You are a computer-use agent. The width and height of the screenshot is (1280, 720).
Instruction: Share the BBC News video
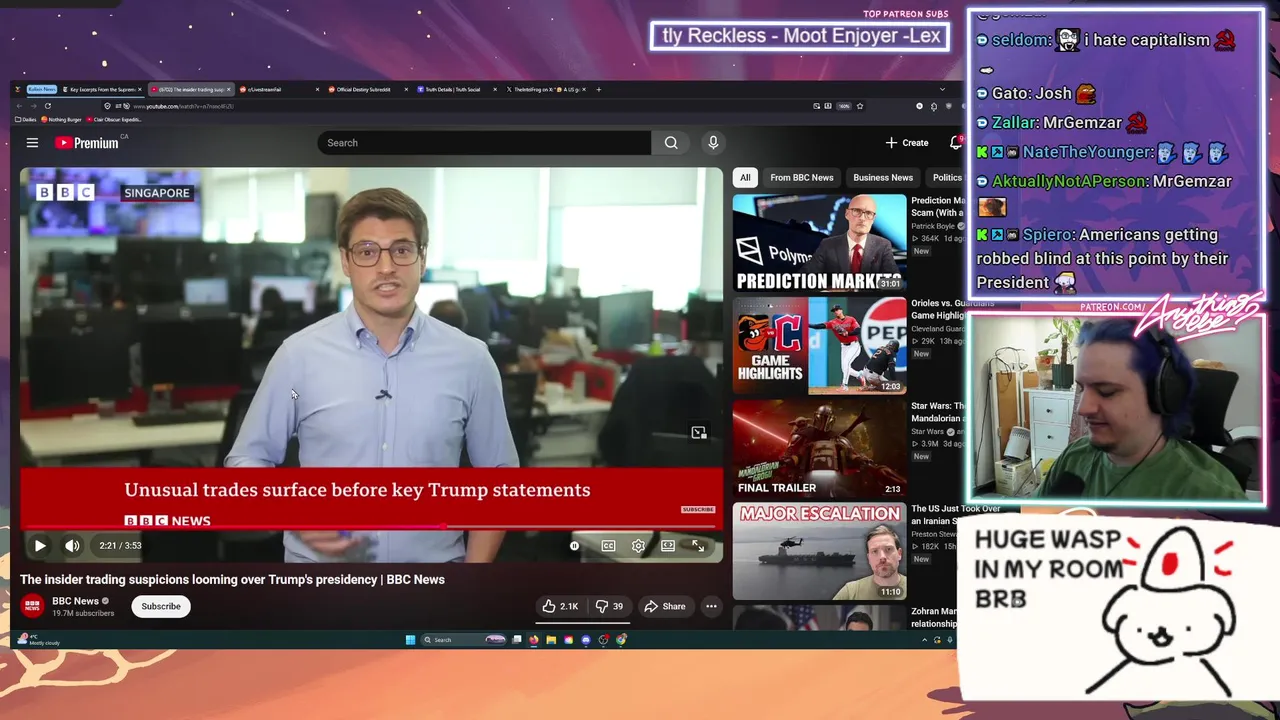tap(665, 606)
